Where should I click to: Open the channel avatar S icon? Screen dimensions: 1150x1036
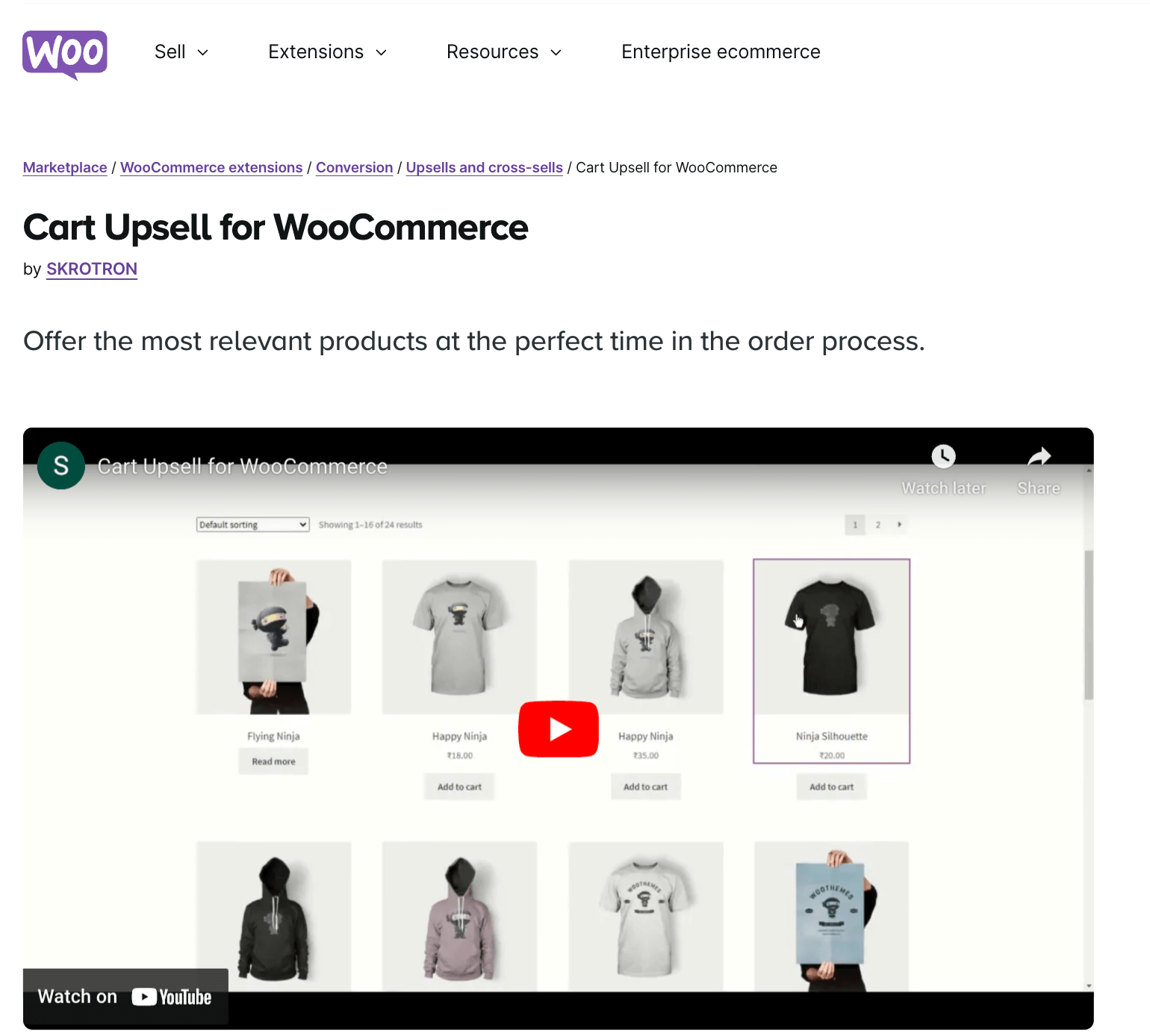61,466
